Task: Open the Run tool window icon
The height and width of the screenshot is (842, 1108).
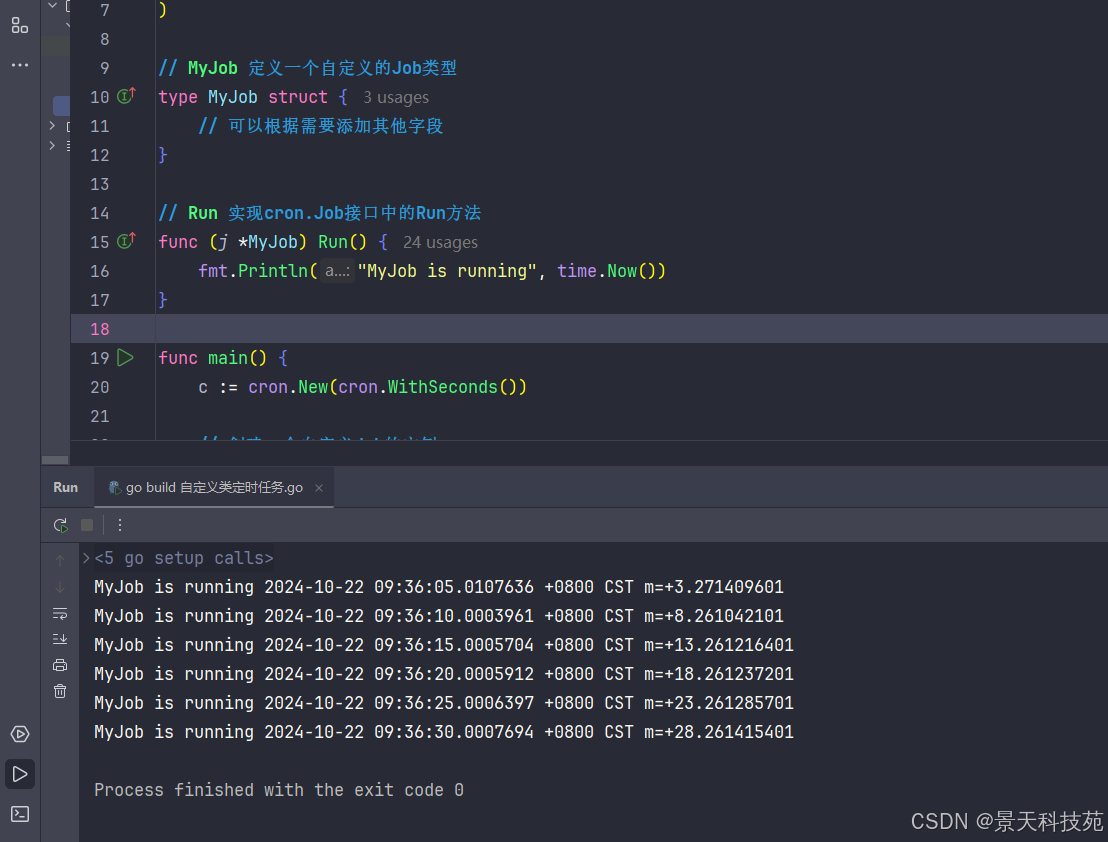Action: [x=20, y=774]
